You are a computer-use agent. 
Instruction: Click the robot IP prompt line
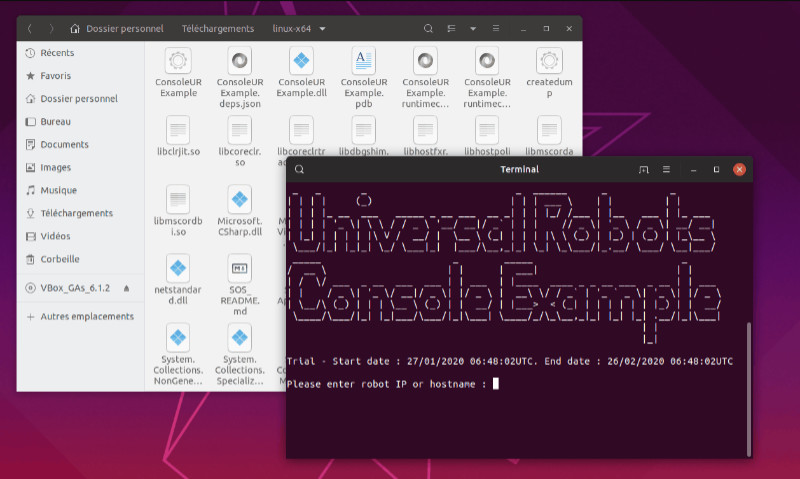coord(393,384)
